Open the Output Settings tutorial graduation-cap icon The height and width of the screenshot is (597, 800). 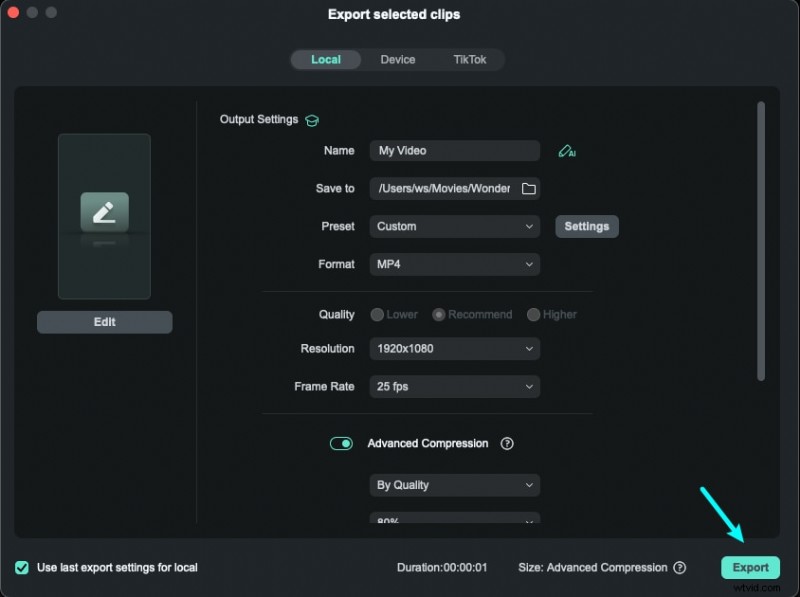311,119
